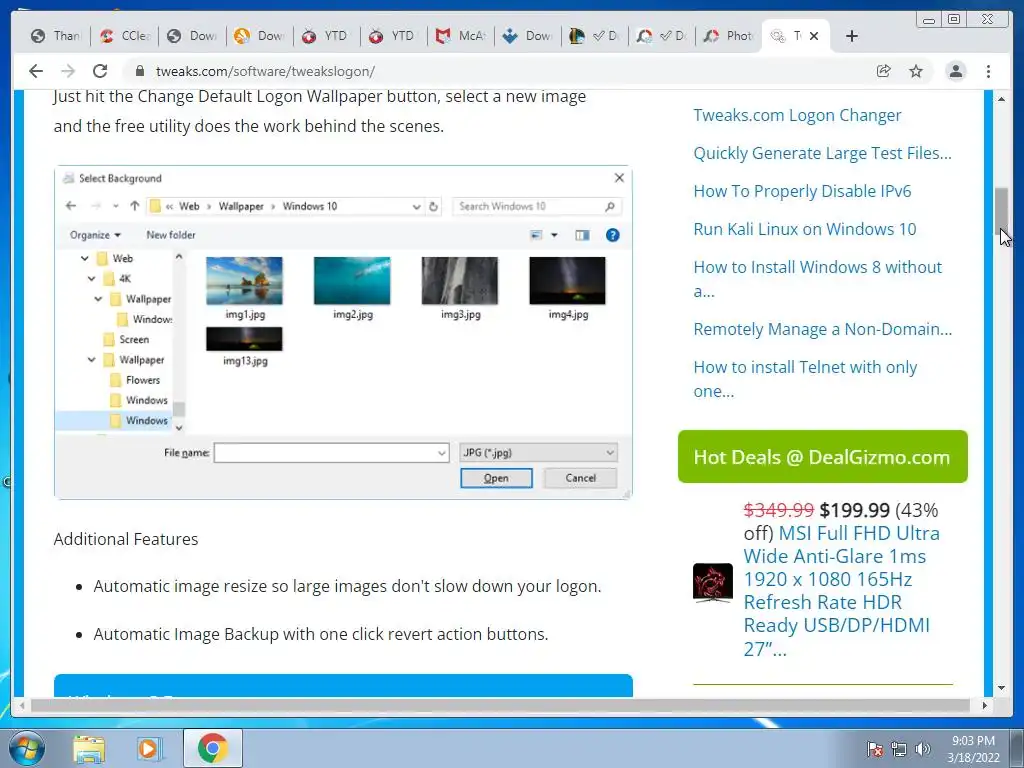Image resolution: width=1024 pixels, height=768 pixels.
Task: Open How to install Telnet link
Action: pos(805,379)
